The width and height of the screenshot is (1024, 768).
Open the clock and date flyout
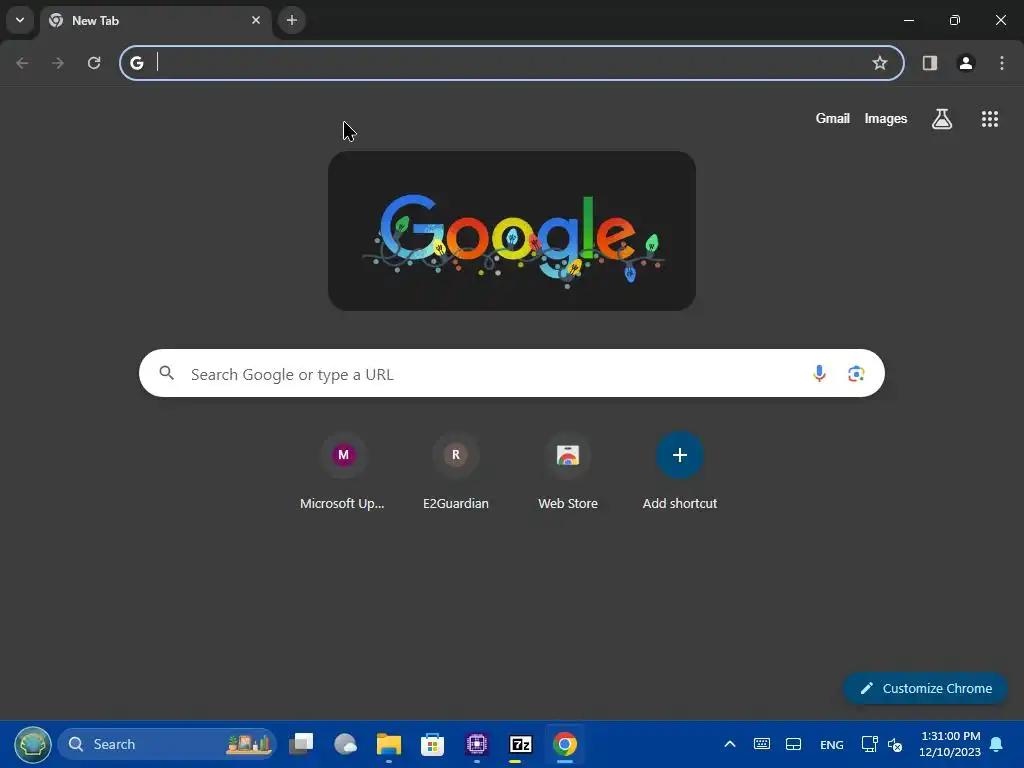click(x=950, y=744)
